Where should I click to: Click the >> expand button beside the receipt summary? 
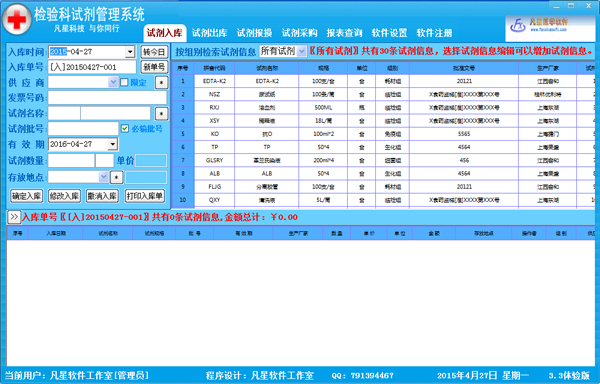tap(14, 217)
